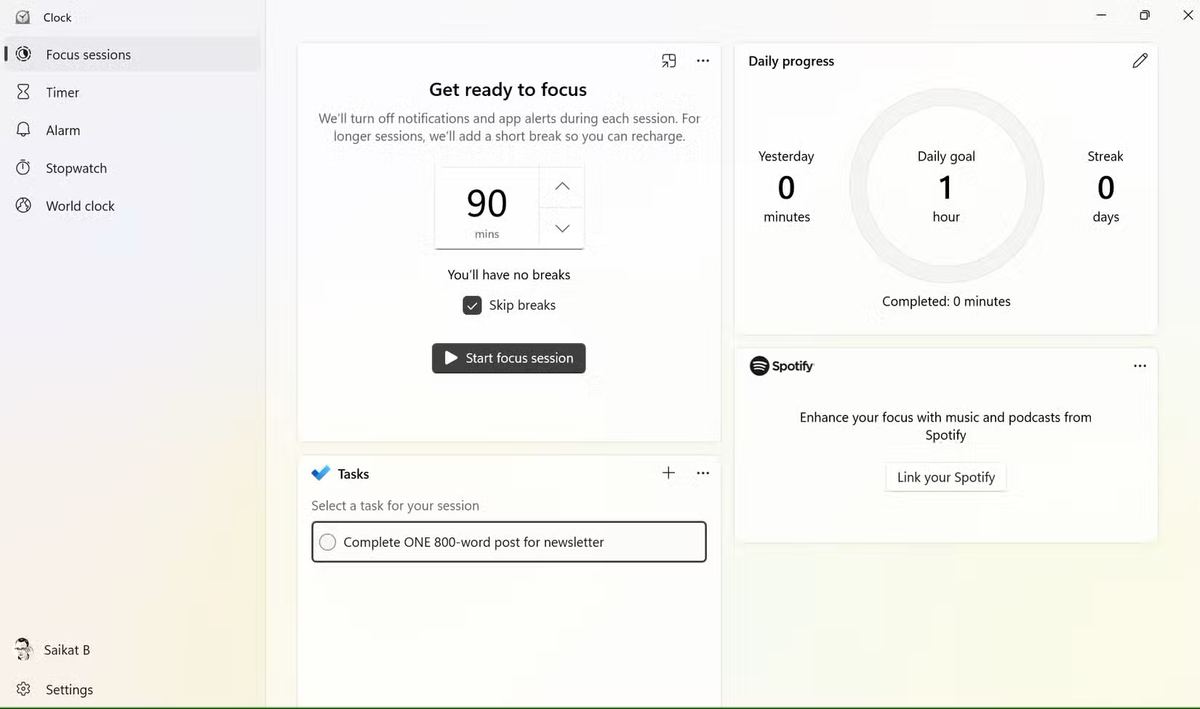Pop out the focus session panel
1200x709 pixels.
(668, 60)
